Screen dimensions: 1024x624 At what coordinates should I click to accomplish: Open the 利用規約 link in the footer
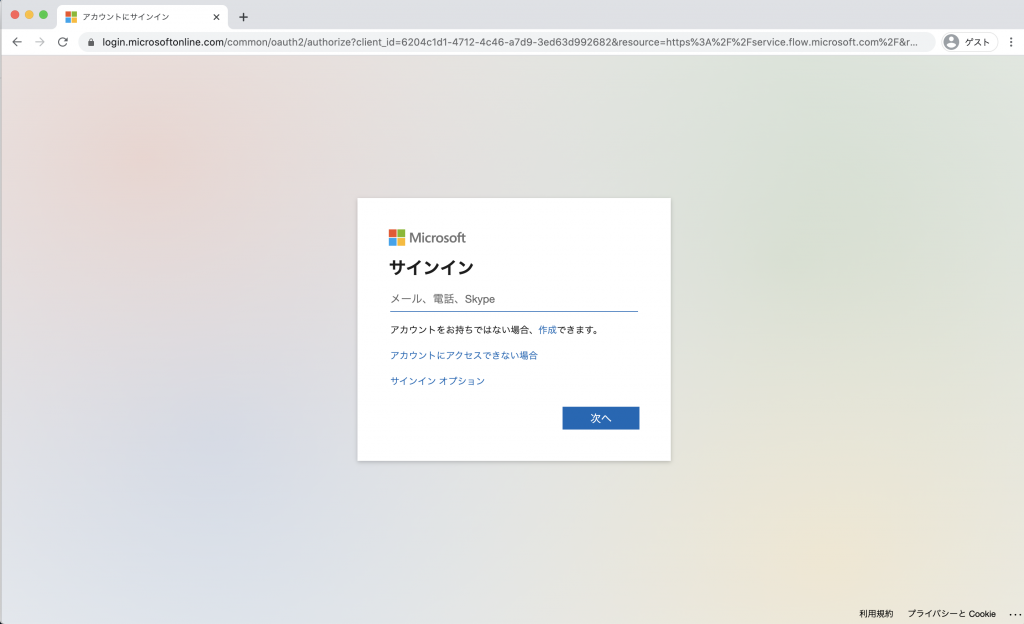(x=876, y=614)
